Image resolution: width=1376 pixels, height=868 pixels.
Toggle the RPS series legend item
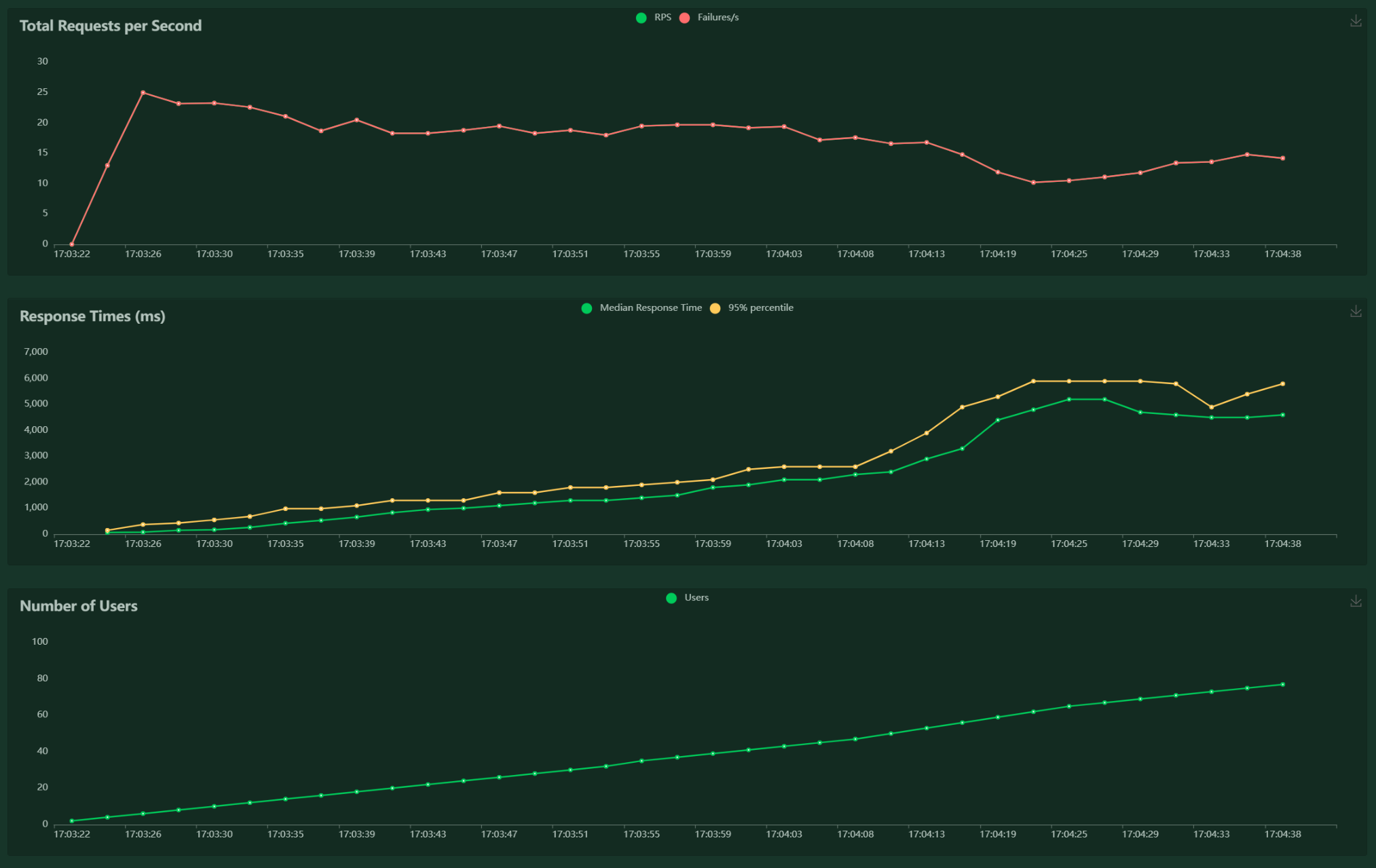pyautogui.click(x=663, y=18)
